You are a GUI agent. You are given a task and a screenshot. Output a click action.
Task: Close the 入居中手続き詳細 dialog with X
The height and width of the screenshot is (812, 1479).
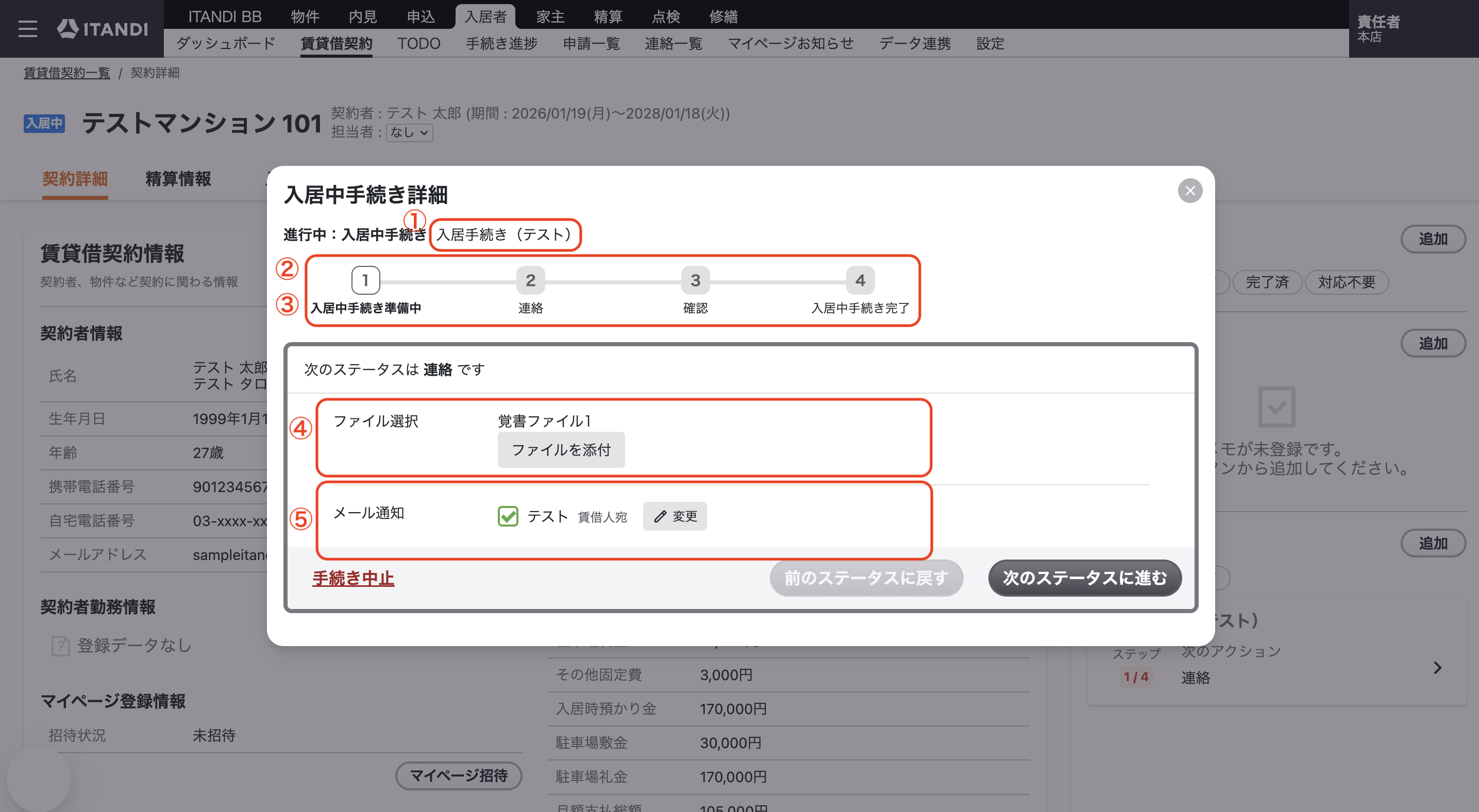click(1189, 191)
